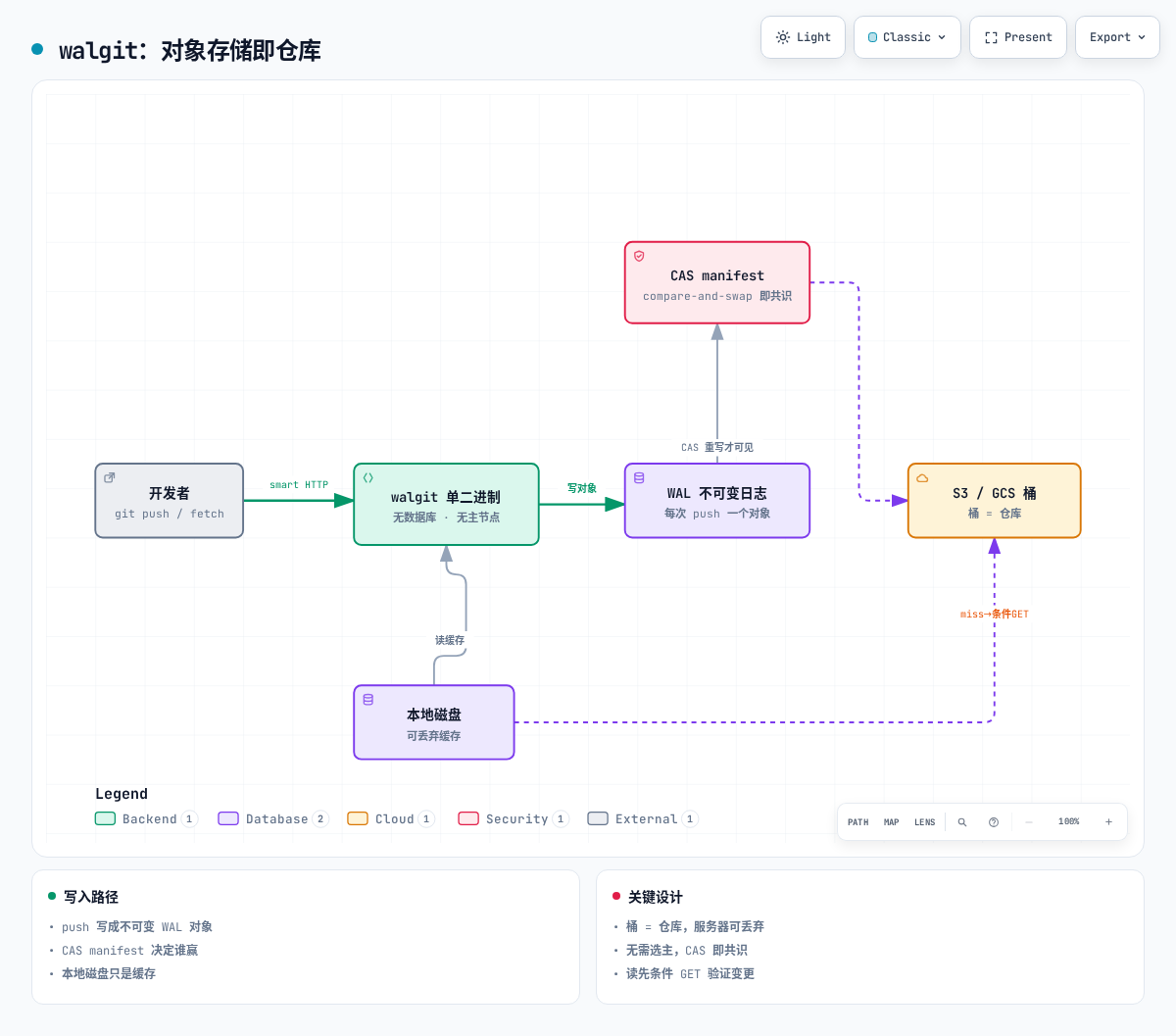Select the CAS manifest node

pyautogui.click(x=717, y=282)
